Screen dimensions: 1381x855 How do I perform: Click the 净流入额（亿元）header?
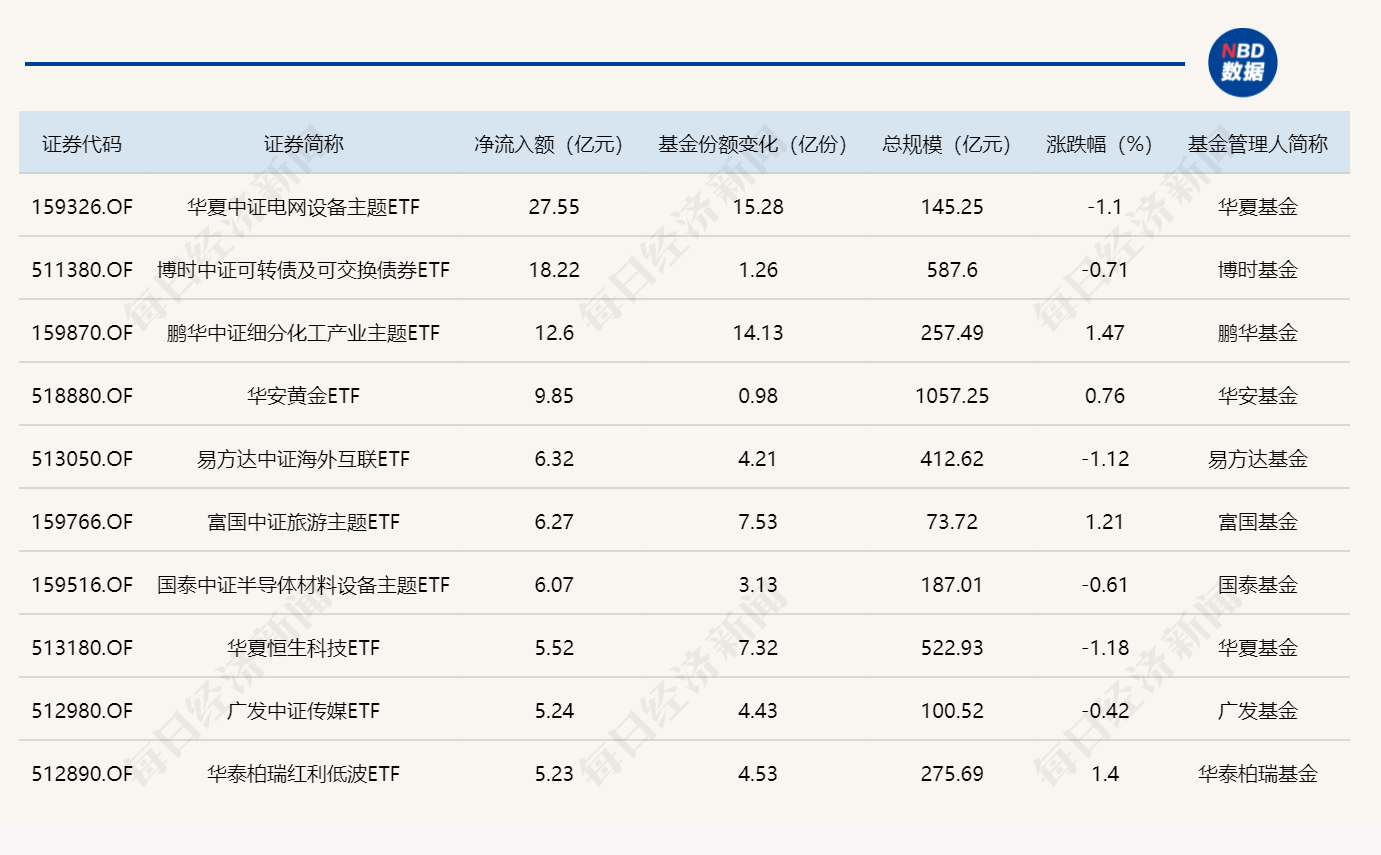pos(552,143)
